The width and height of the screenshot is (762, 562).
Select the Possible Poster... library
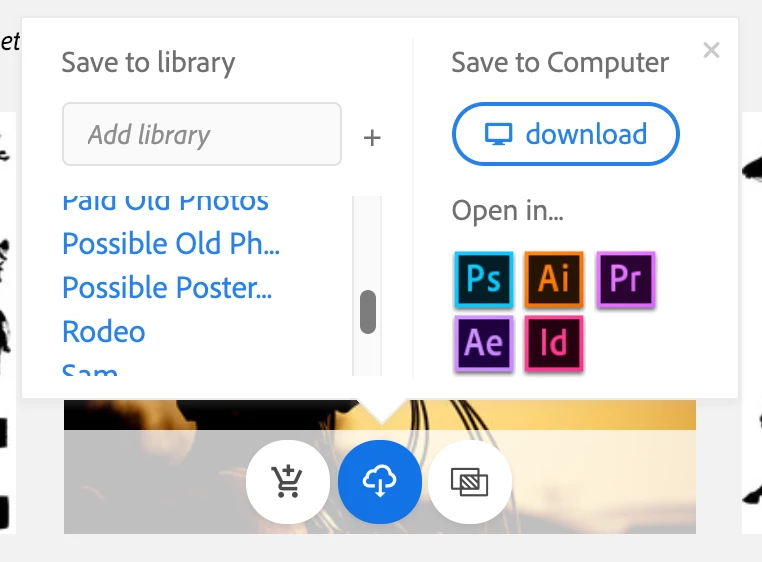click(x=167, y=287)
